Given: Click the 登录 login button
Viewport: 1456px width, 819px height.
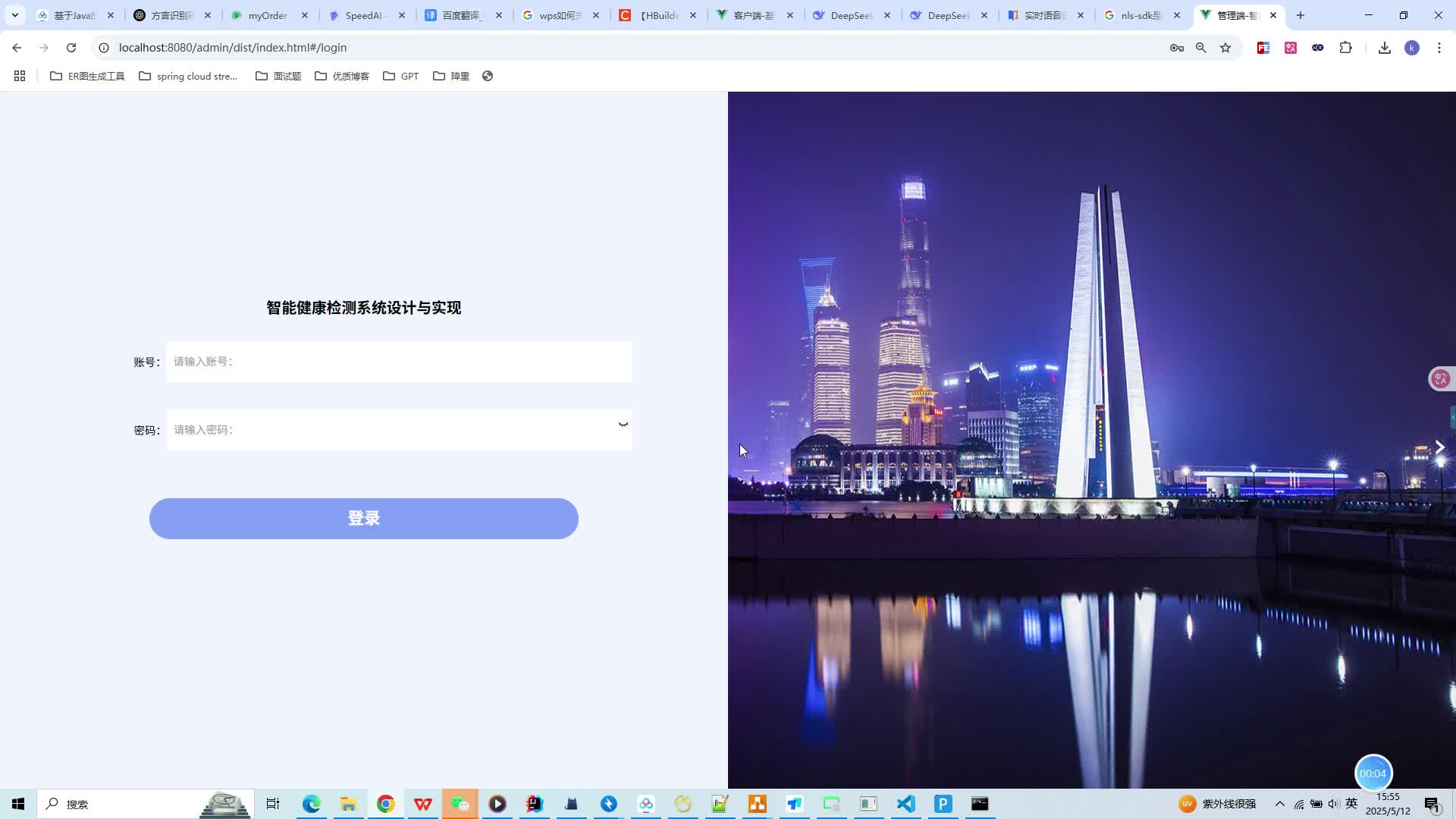Looking at the screenshot, I should point(363,519).
